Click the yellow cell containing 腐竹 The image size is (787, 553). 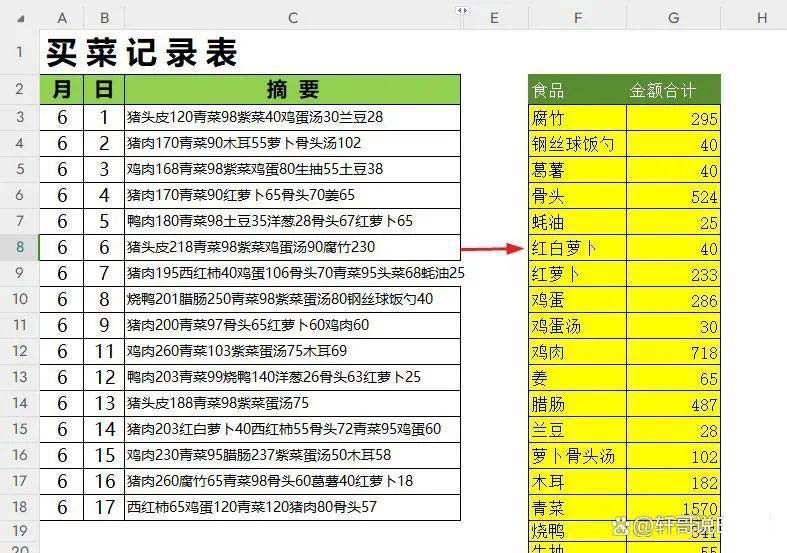coord(578,118)
